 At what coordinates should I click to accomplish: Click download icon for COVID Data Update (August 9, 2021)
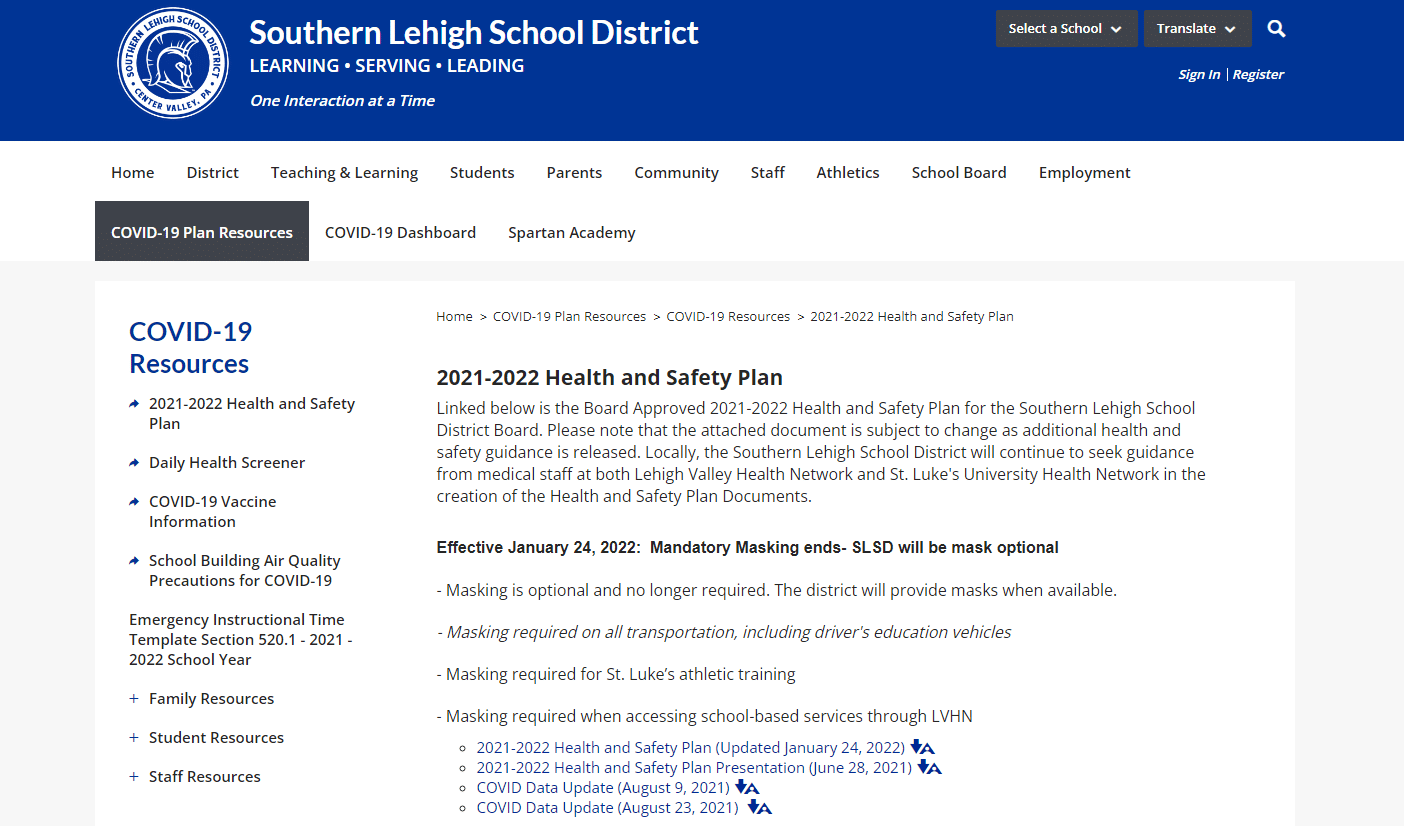point(747,787)
